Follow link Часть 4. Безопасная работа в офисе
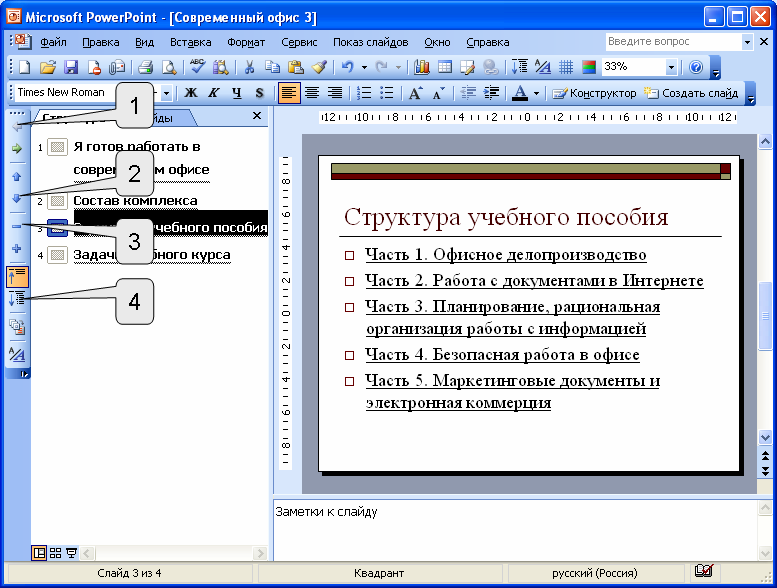 click(502, 355)
